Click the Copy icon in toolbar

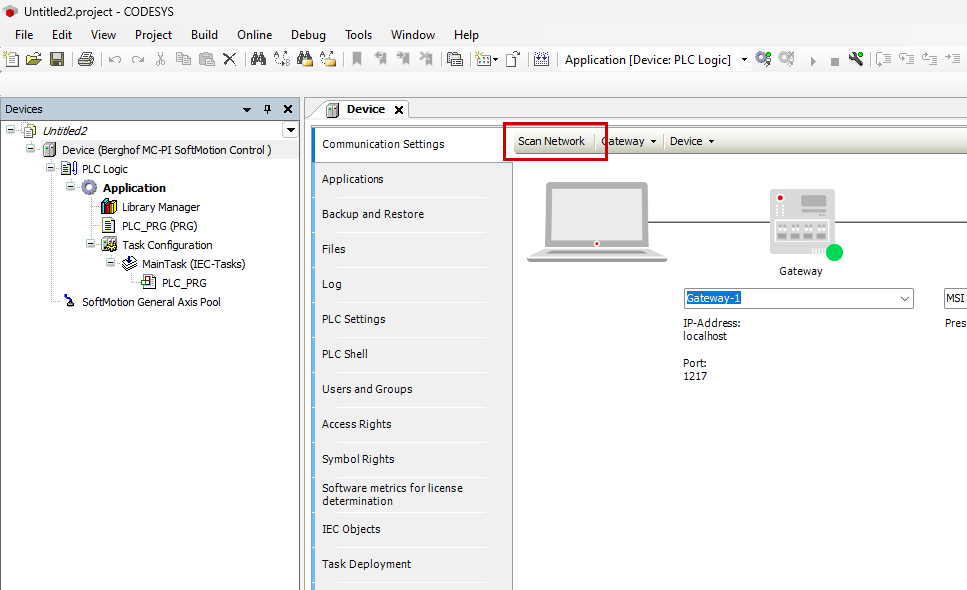(183, 59)
